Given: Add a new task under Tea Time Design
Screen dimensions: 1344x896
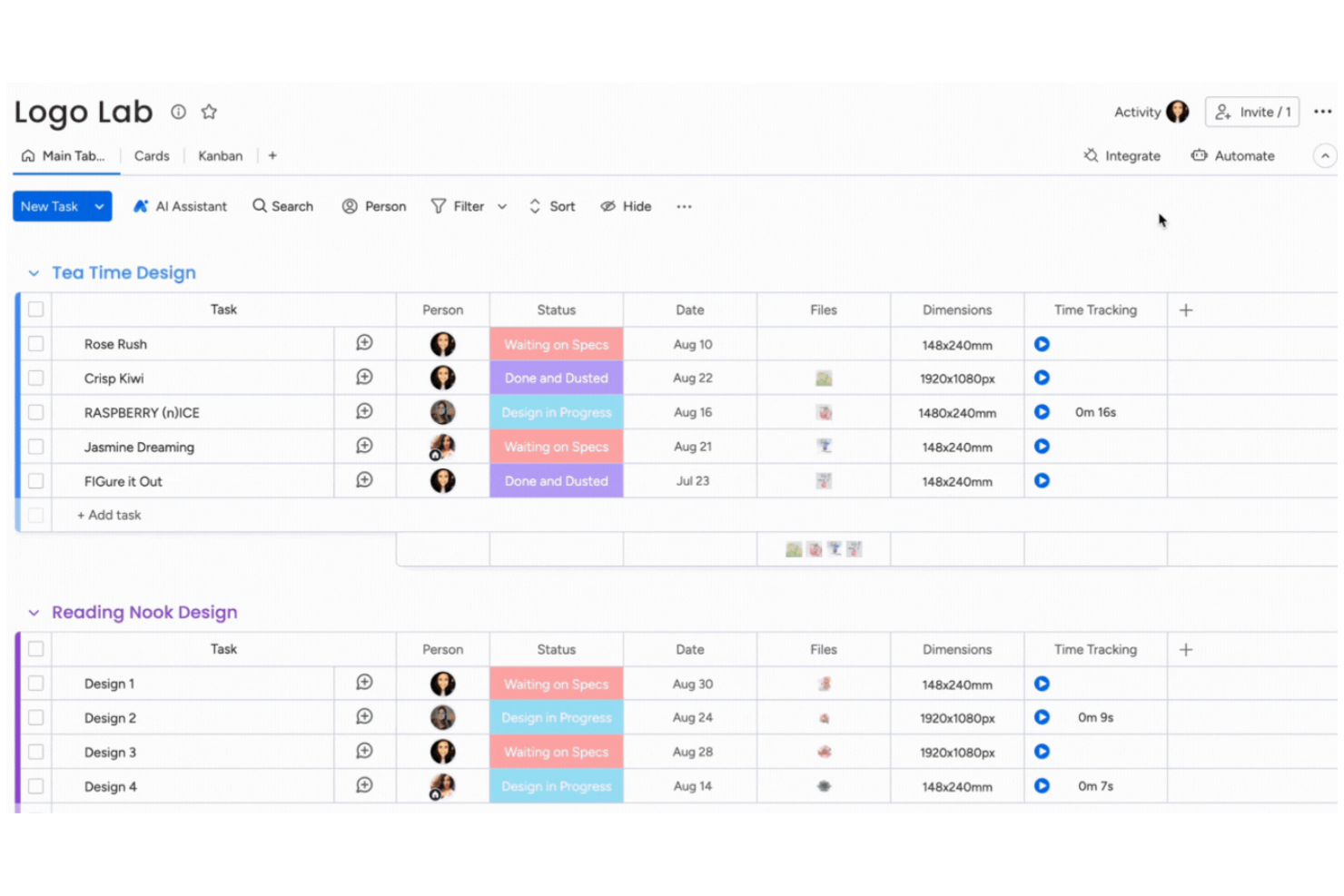Looking at the screenshot, I should tap(109, 515).
